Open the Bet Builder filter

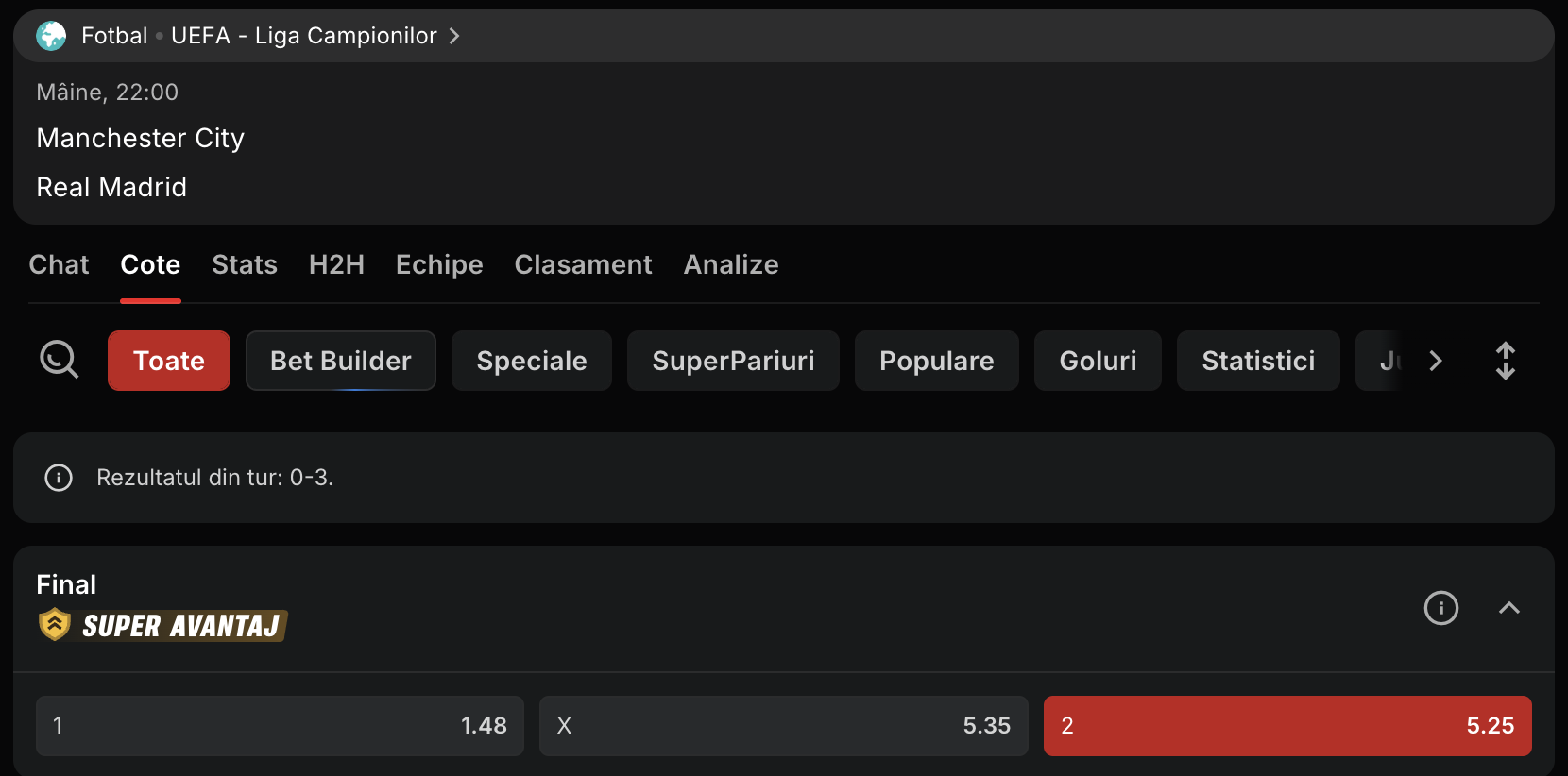pyautogui.click(x=341, y=361)
